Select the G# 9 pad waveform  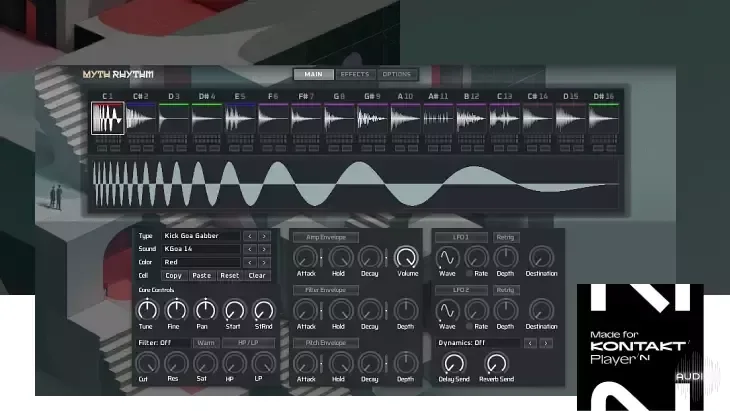click(372, 119)
